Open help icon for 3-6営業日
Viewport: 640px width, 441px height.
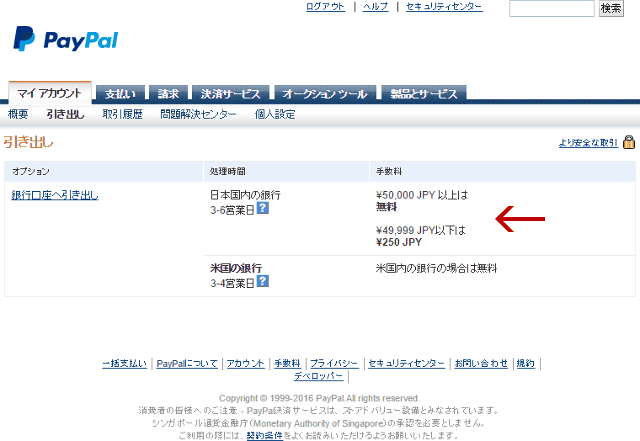click(262, 208)
